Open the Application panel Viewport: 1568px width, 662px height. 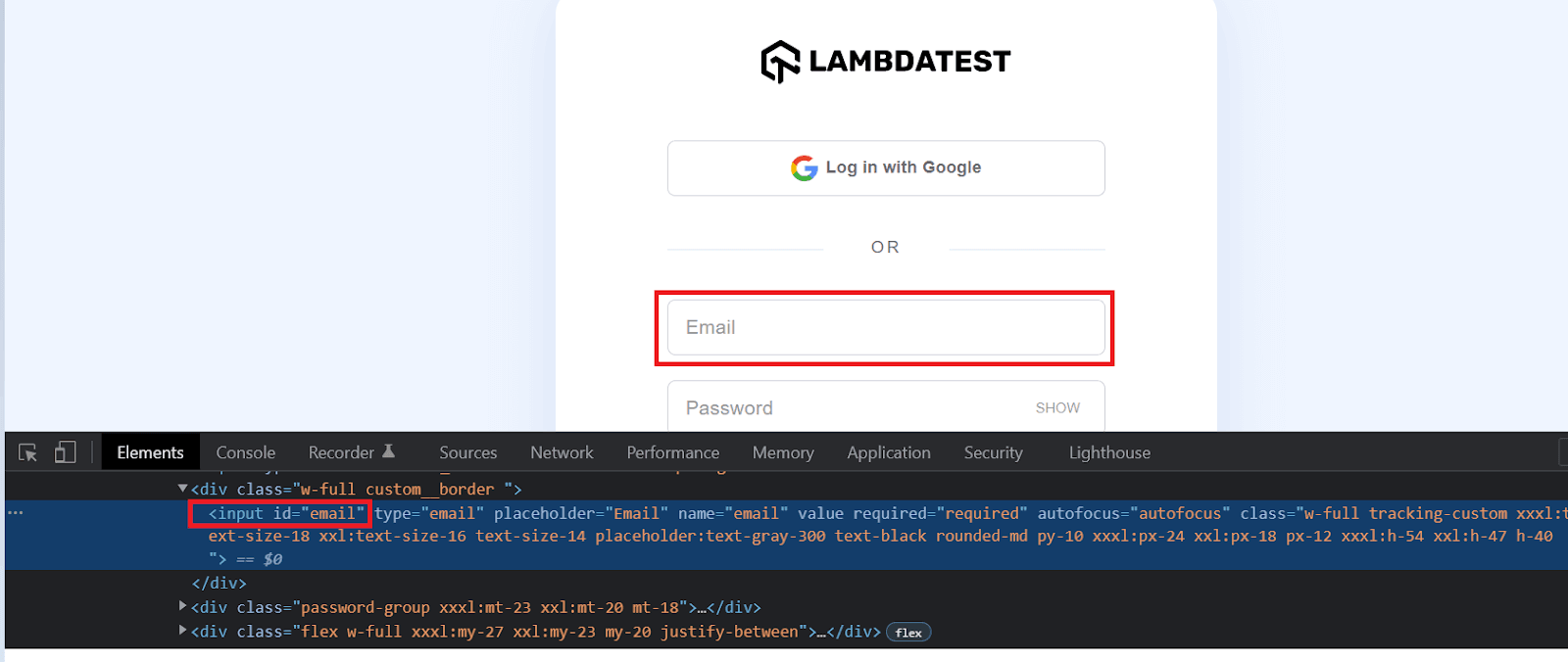click(887, 451)
